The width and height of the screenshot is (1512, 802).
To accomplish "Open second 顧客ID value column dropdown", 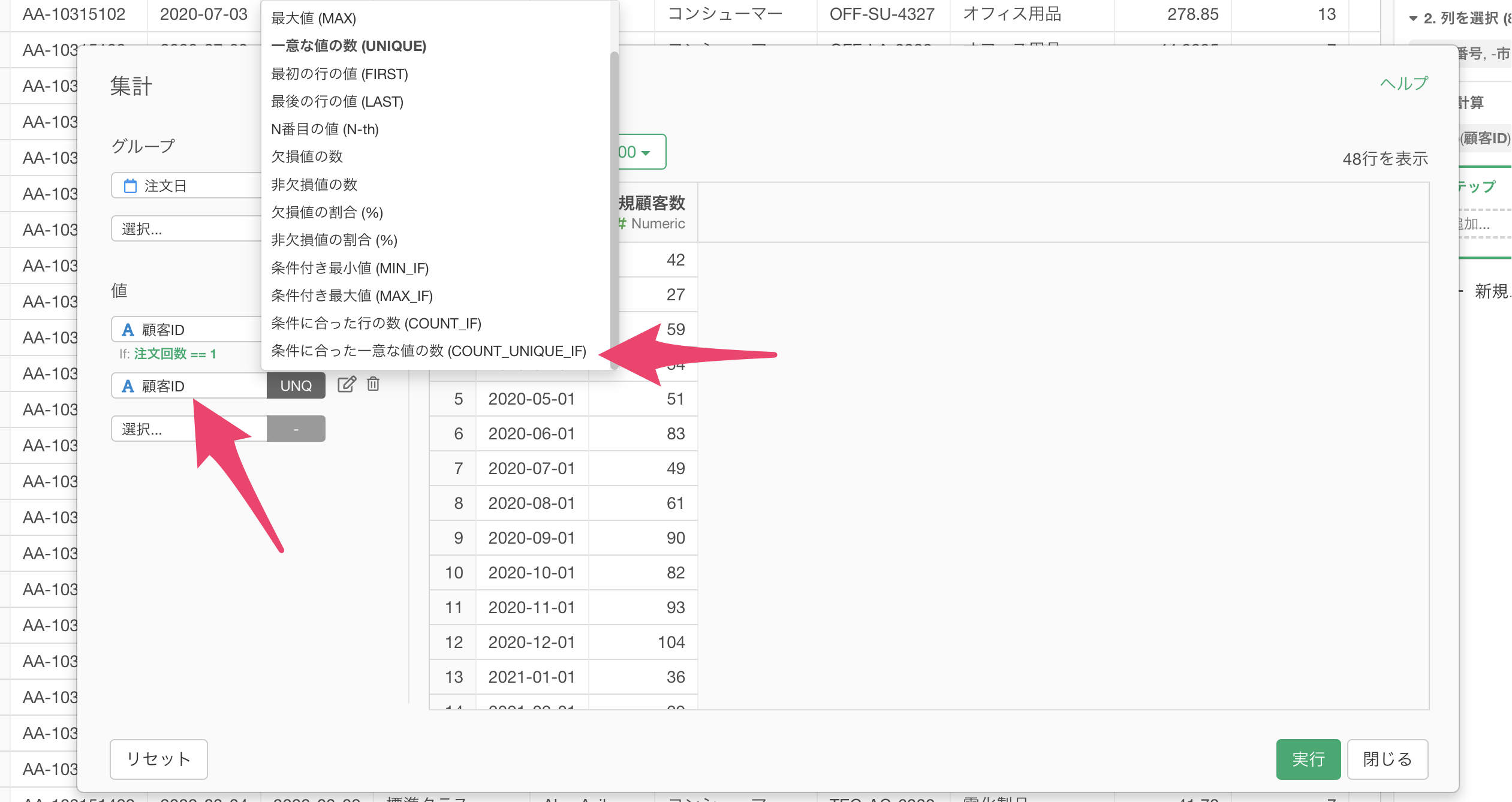I will tap(189, 385).
